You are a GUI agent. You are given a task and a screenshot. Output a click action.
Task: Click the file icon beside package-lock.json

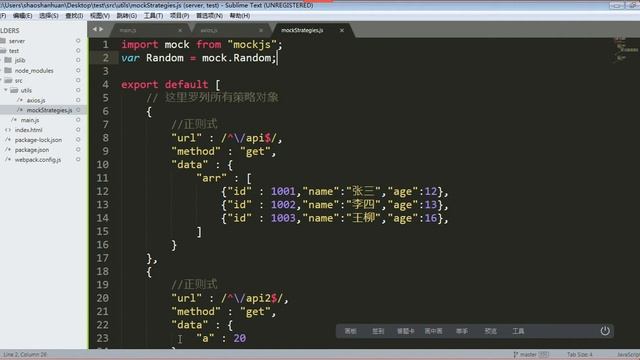pos(8,140)
